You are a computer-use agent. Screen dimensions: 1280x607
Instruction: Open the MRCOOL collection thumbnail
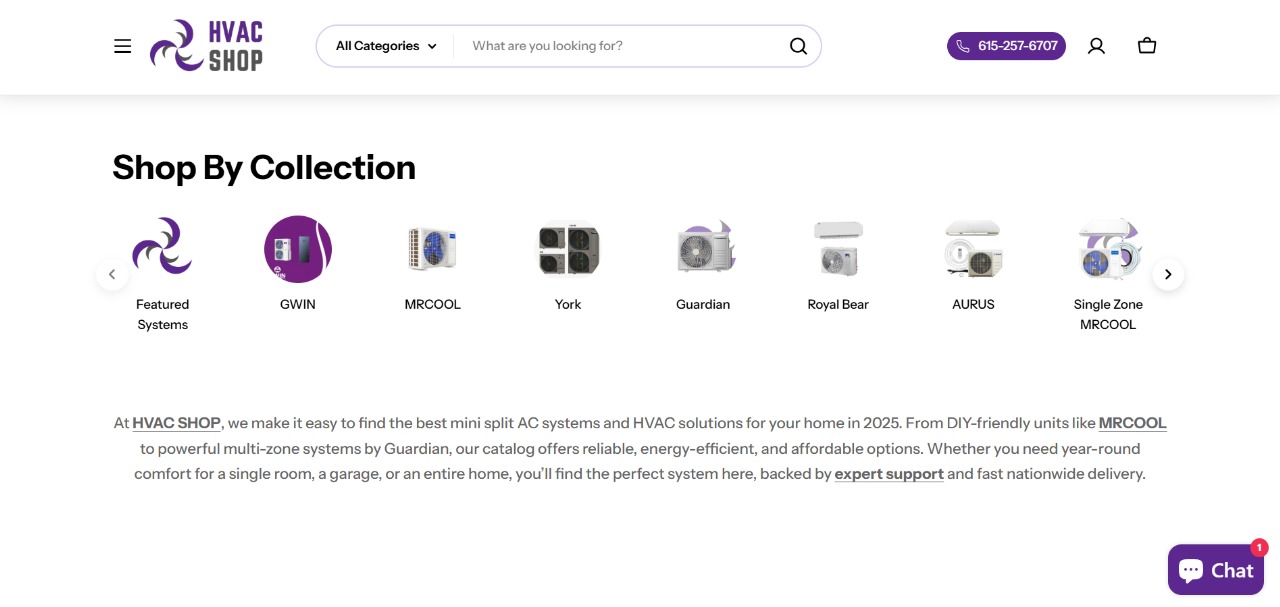[433, 249]
